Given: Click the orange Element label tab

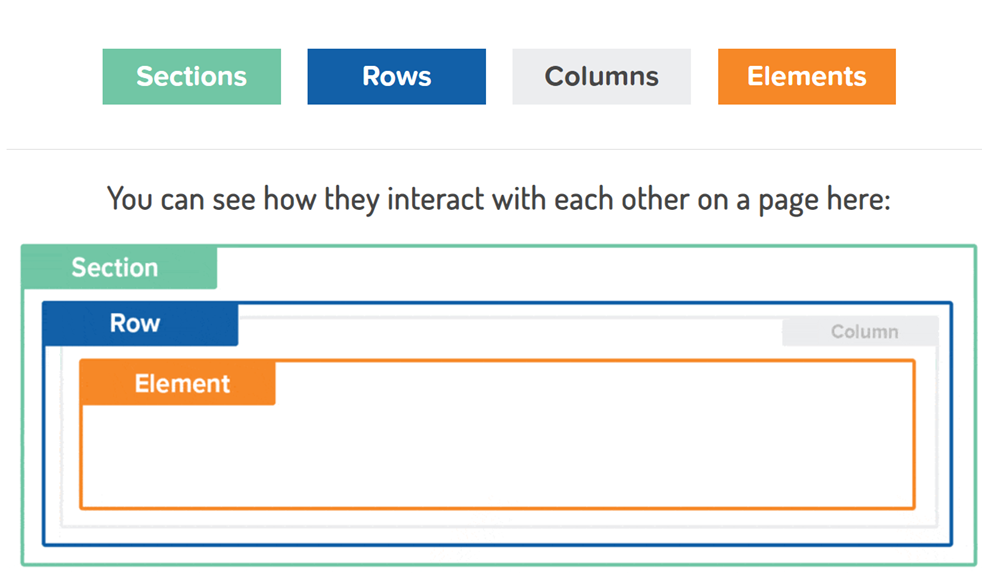Looking at the screenshot, I should [177, 382].
